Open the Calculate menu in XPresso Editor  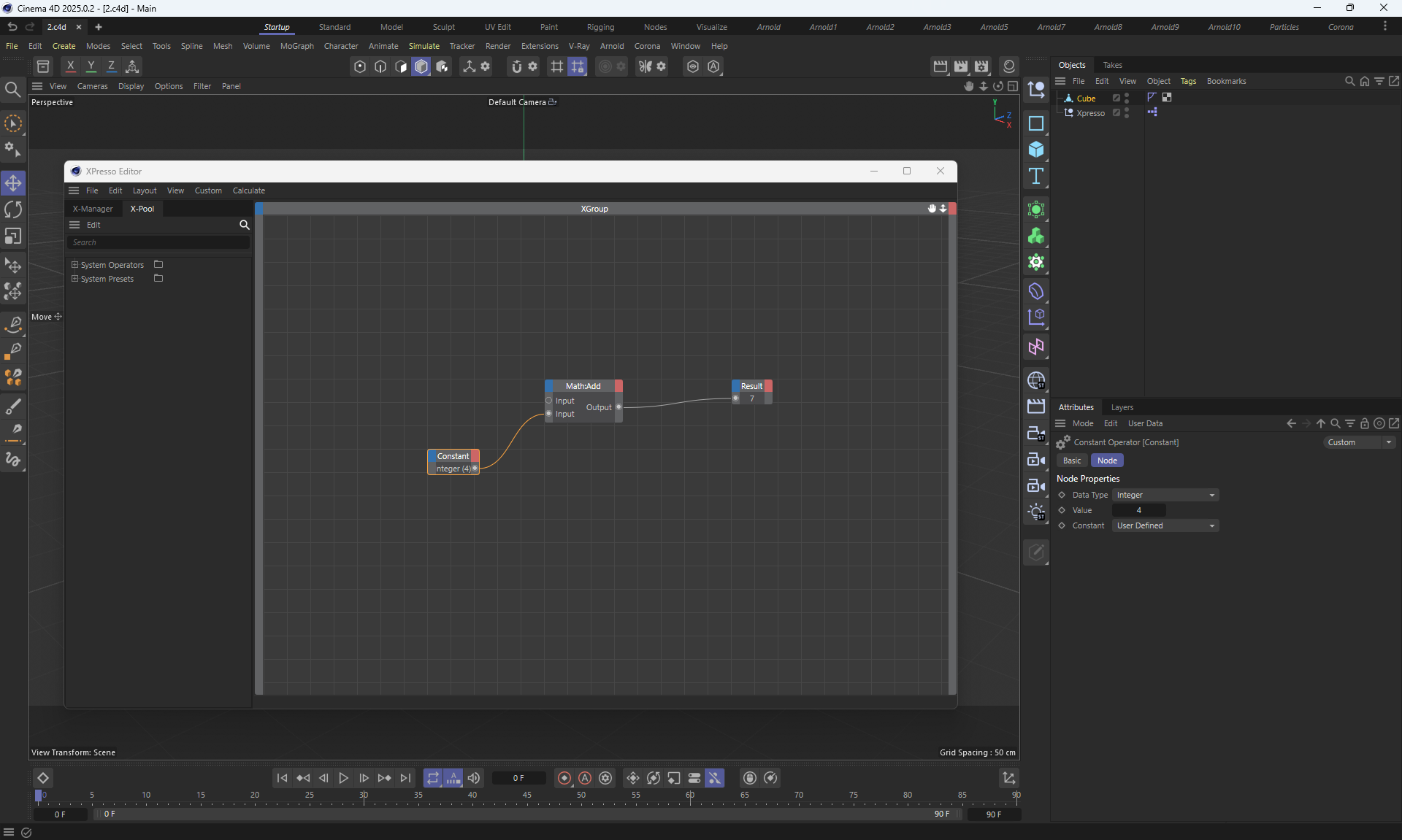click(x=248, y=190)
